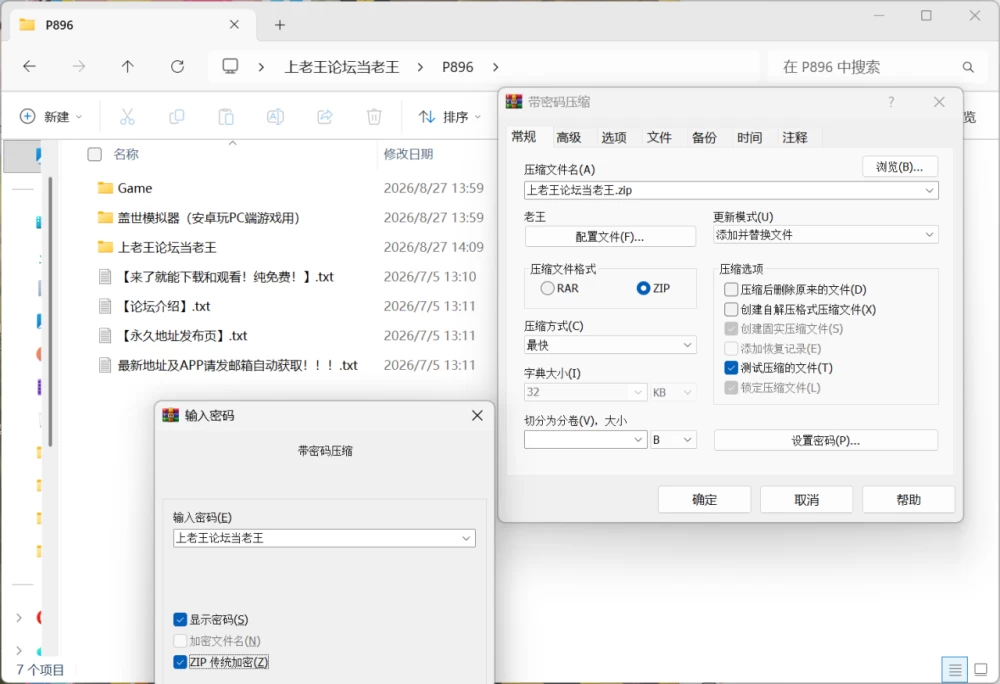Click the Copy icon in Explorer toolbar
Viewport: 1000px width, 684px height.
[x=177, y=117]
